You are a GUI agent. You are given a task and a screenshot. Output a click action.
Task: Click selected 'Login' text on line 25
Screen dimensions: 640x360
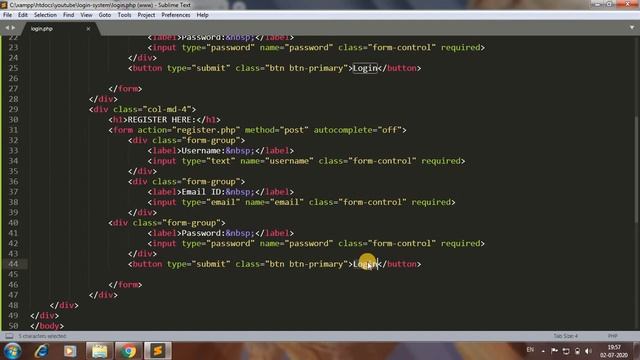[x=365, y=68]
